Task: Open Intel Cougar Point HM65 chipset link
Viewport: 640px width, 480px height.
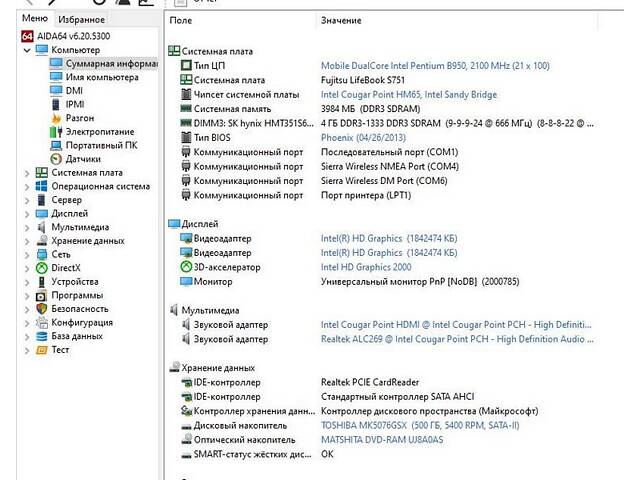Action: [x=409, y=95]
